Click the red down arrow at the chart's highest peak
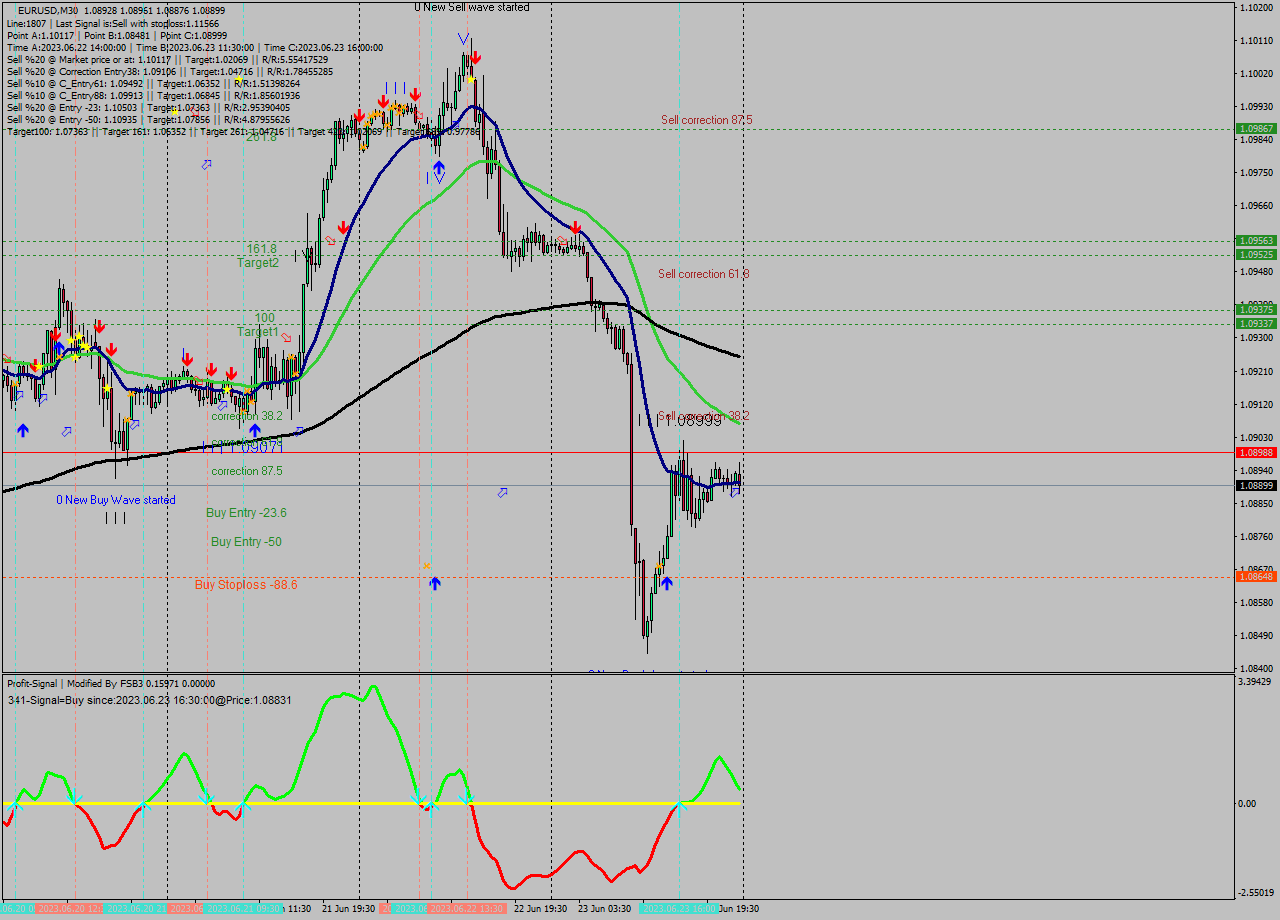Screen dimensions: 1280x920 (x=476, y=59)
